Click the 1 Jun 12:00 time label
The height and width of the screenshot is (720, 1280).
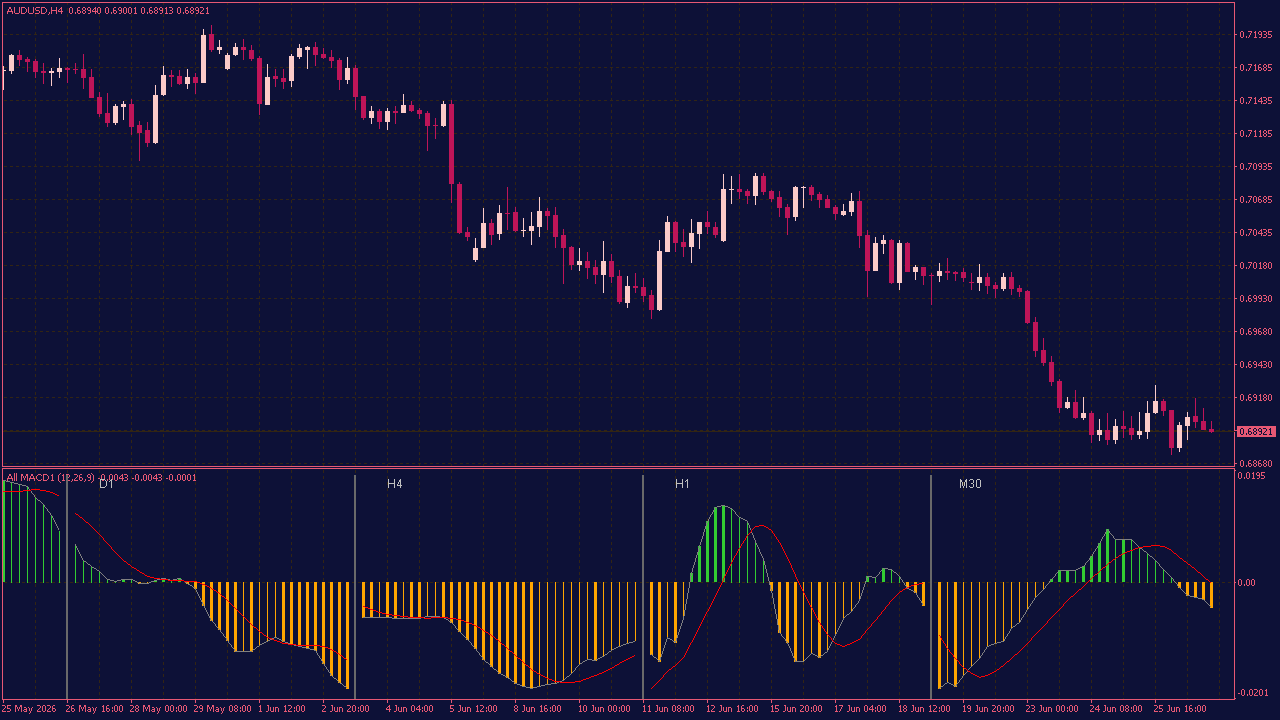pos(284,709)
